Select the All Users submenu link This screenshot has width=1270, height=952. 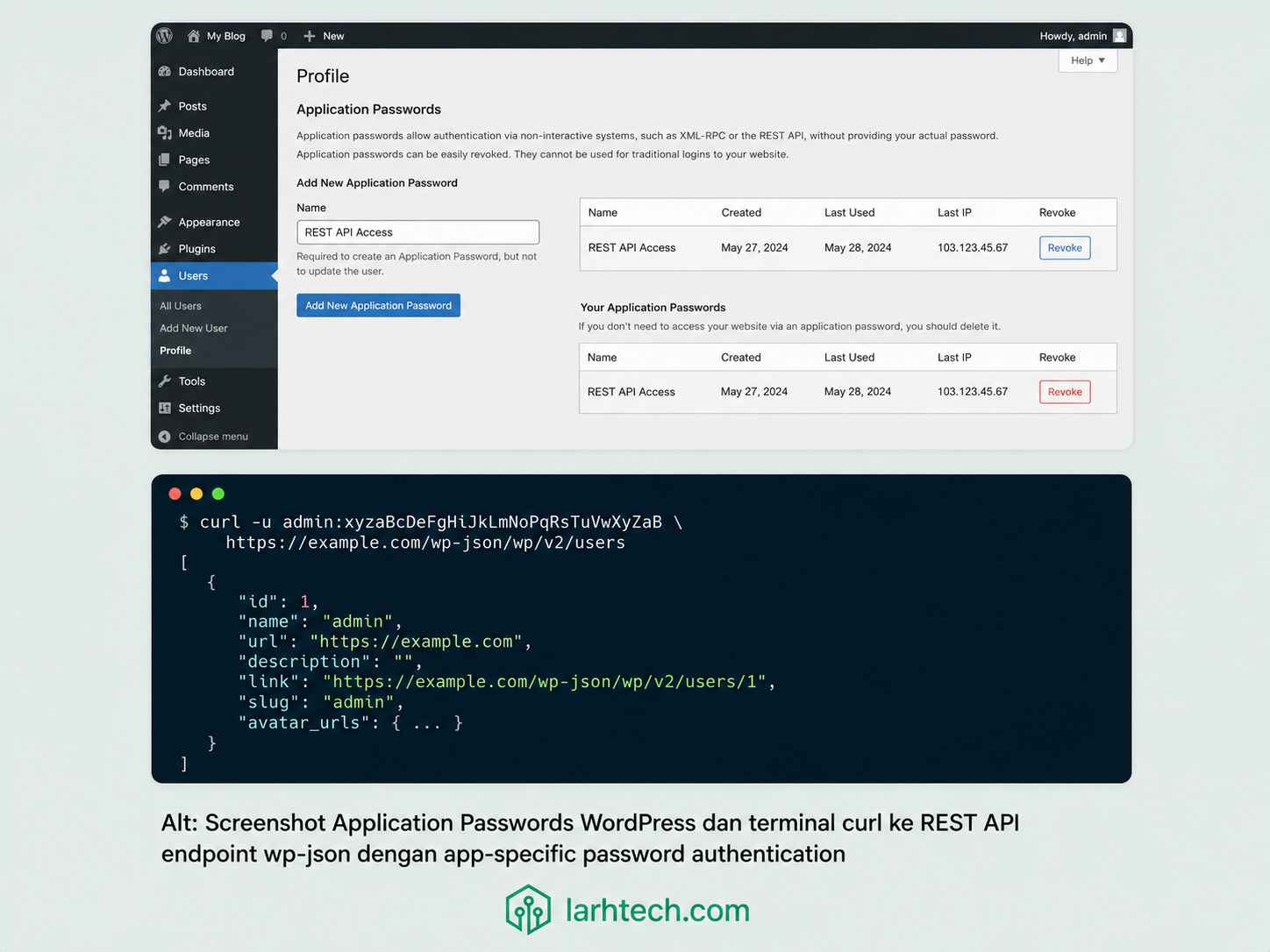coord(181,306)
